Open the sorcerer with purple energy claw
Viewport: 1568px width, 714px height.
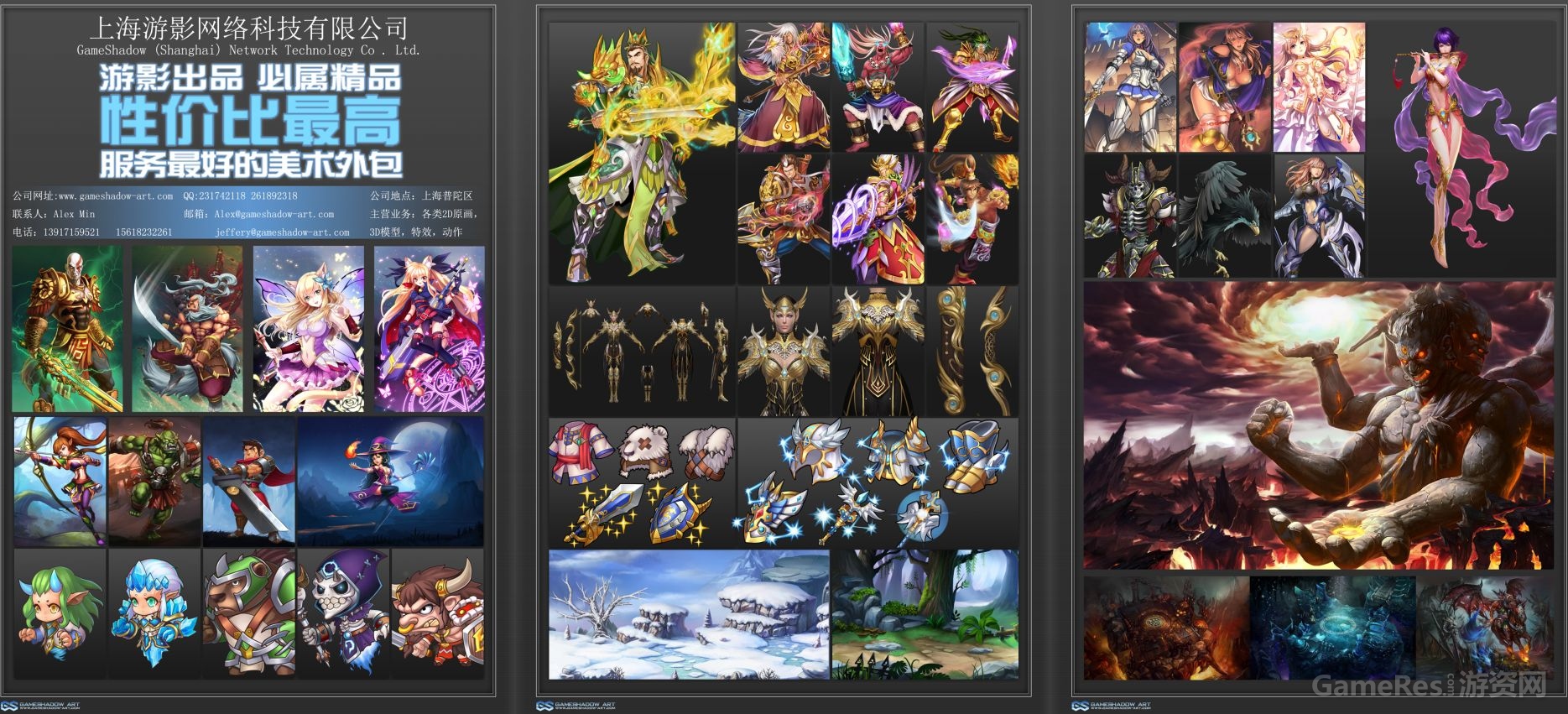click(x=878, y=218)
